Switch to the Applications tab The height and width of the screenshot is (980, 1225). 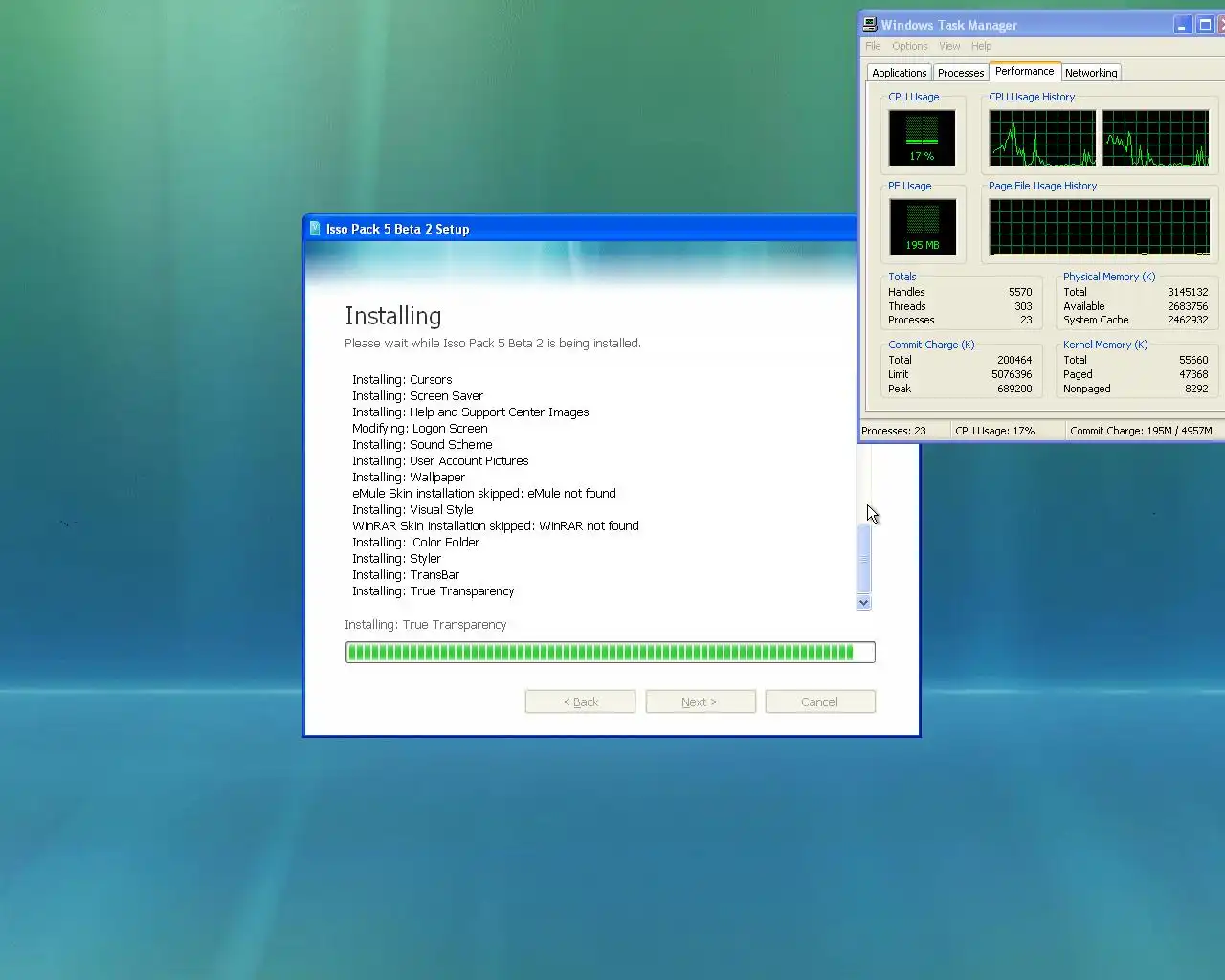(899, 73)
